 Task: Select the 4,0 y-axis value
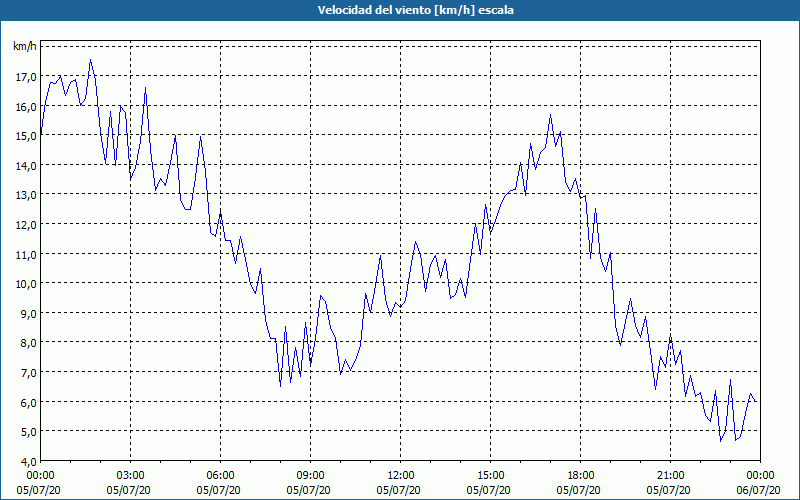[28, 461]
